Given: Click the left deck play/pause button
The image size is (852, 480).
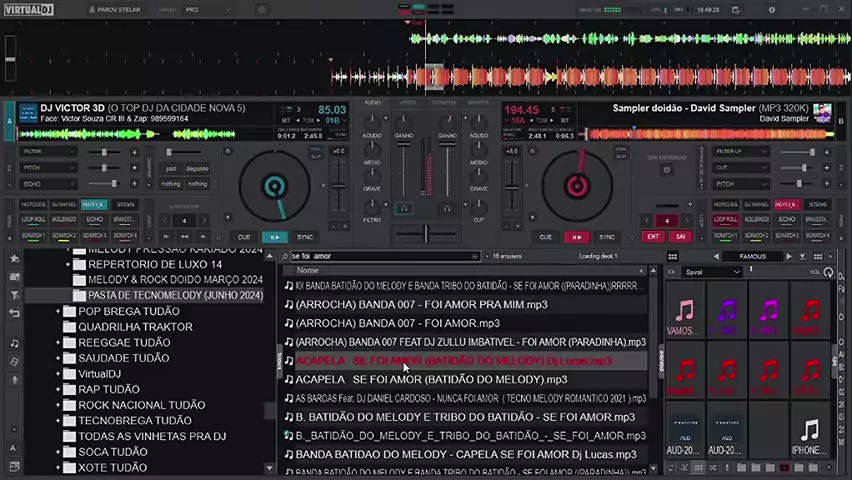Looking at the screenshot, I should (x=274, y=237).
